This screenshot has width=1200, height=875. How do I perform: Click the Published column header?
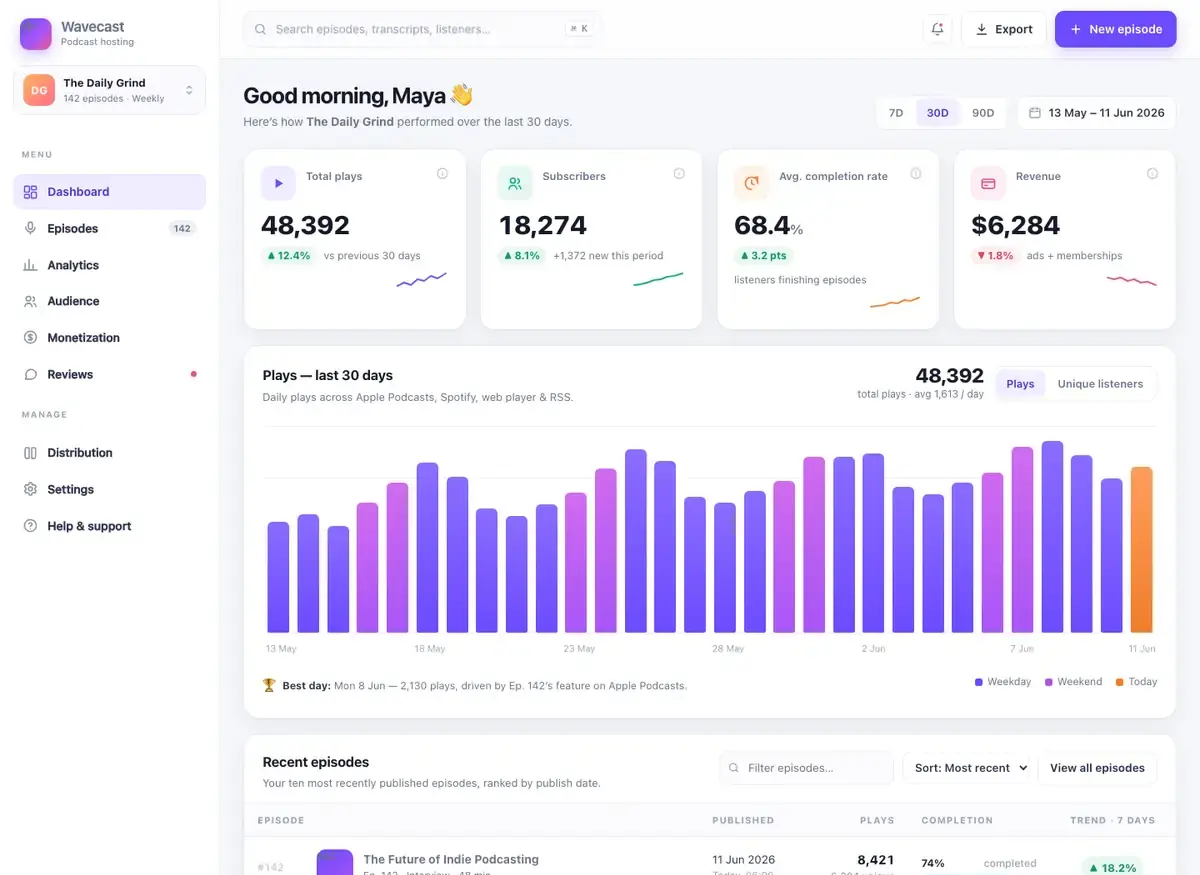coord(743,820)
